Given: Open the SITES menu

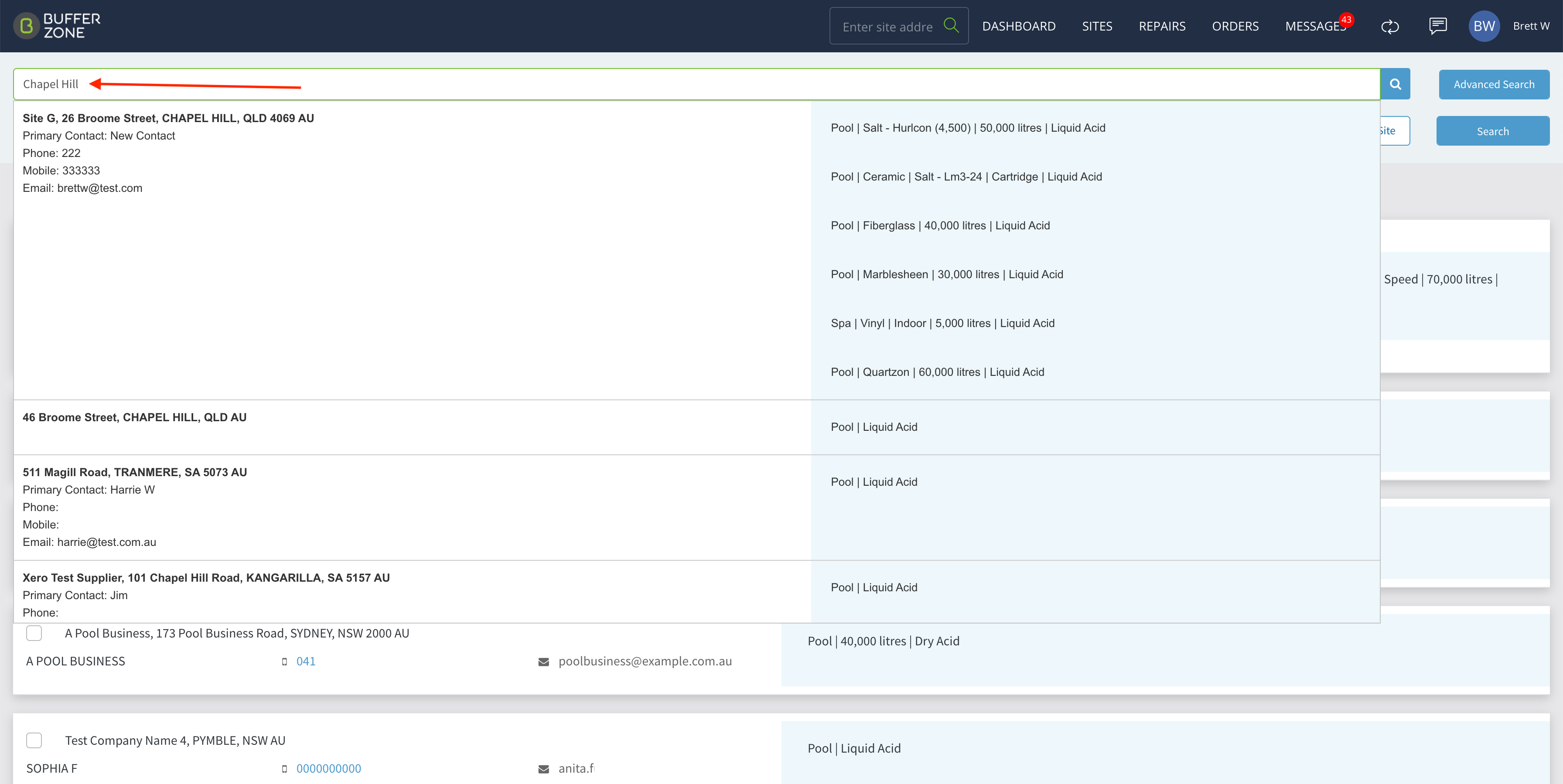Looking at the screenshot, I should coord(1097,26).
